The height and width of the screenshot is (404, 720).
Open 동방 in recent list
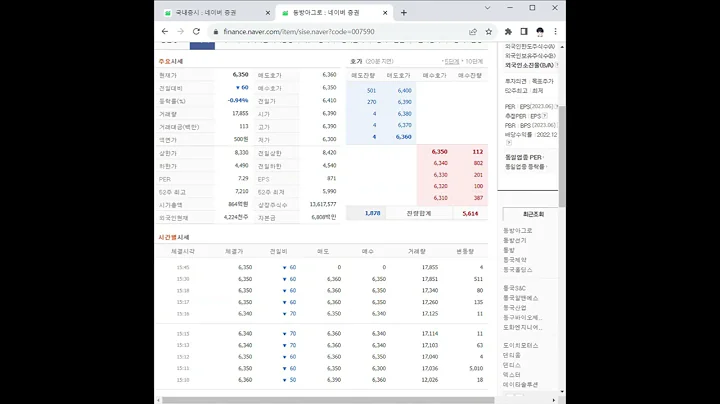pyautogui.click(x=509, y=250)
